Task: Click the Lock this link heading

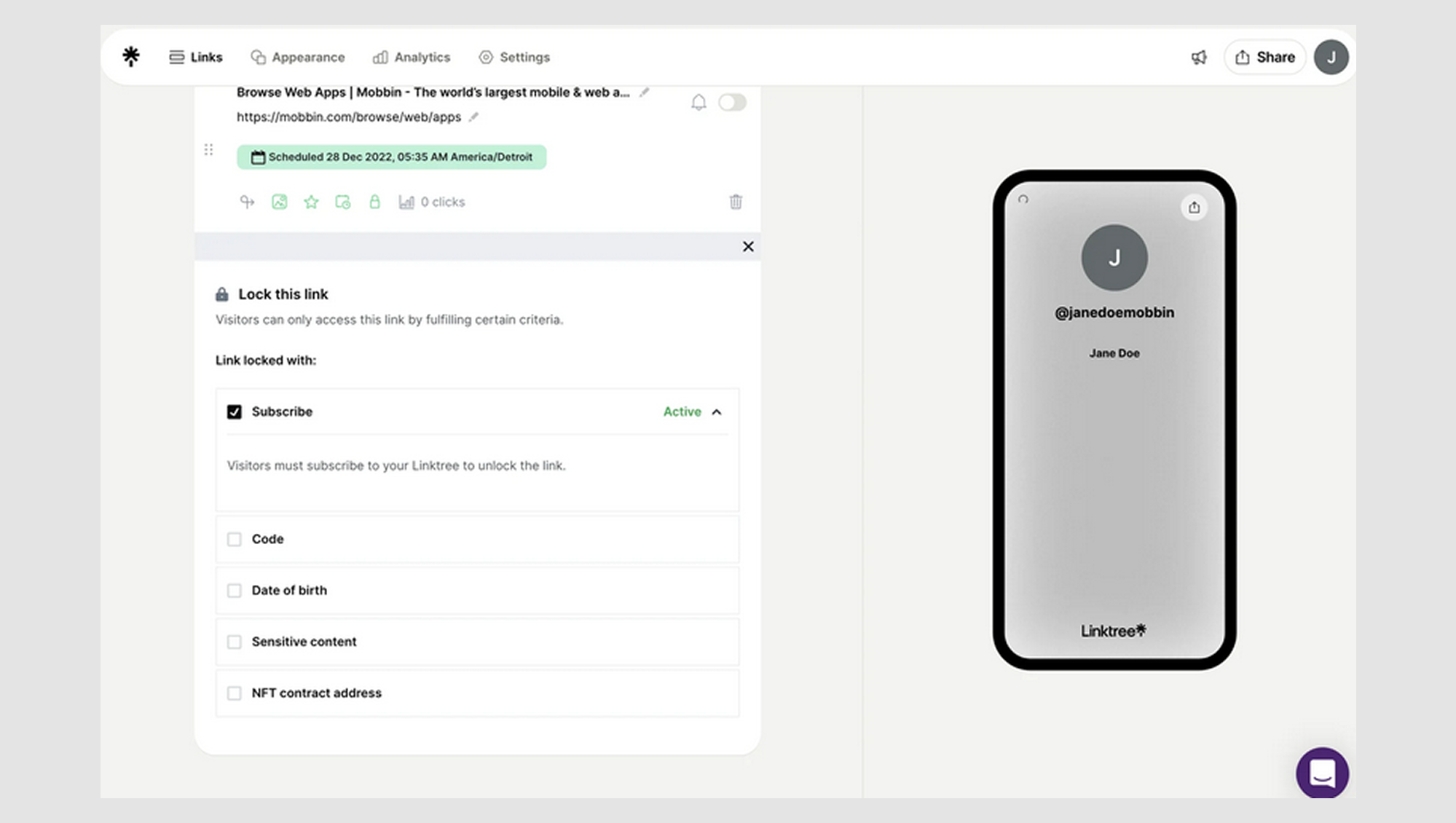Action: [x=283, y=294]
